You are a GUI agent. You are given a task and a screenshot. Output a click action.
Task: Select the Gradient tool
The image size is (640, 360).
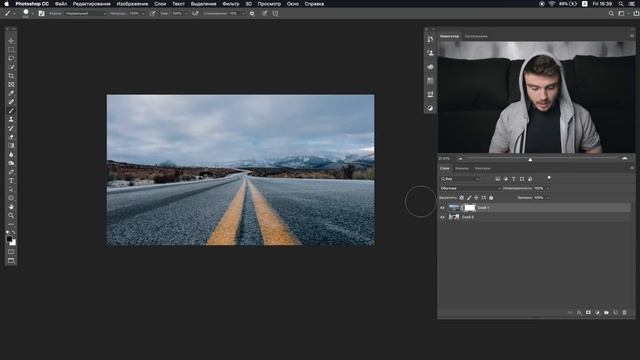(x=11, y=146)
